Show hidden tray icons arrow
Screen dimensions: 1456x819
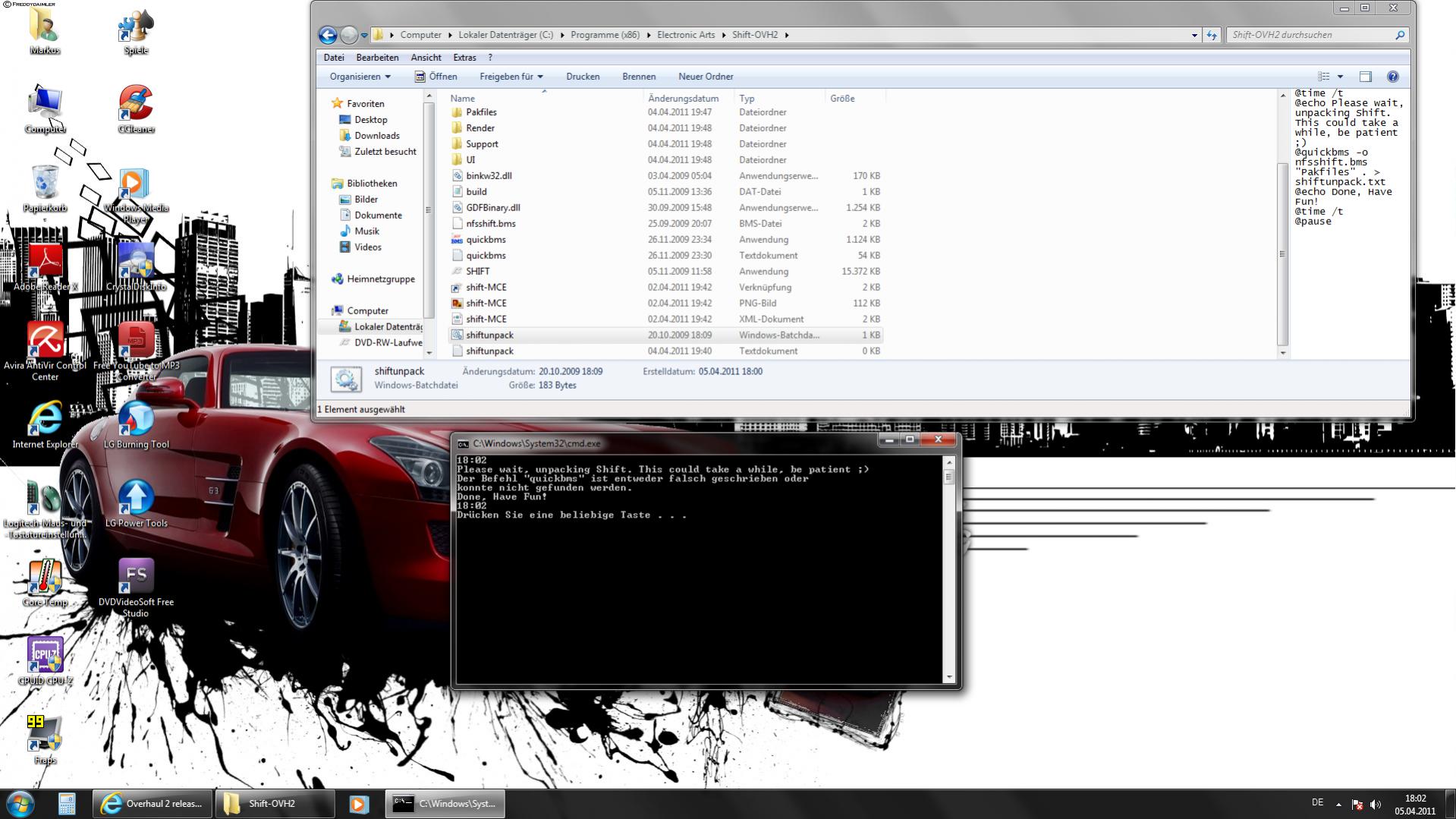tap(1338, 805)
